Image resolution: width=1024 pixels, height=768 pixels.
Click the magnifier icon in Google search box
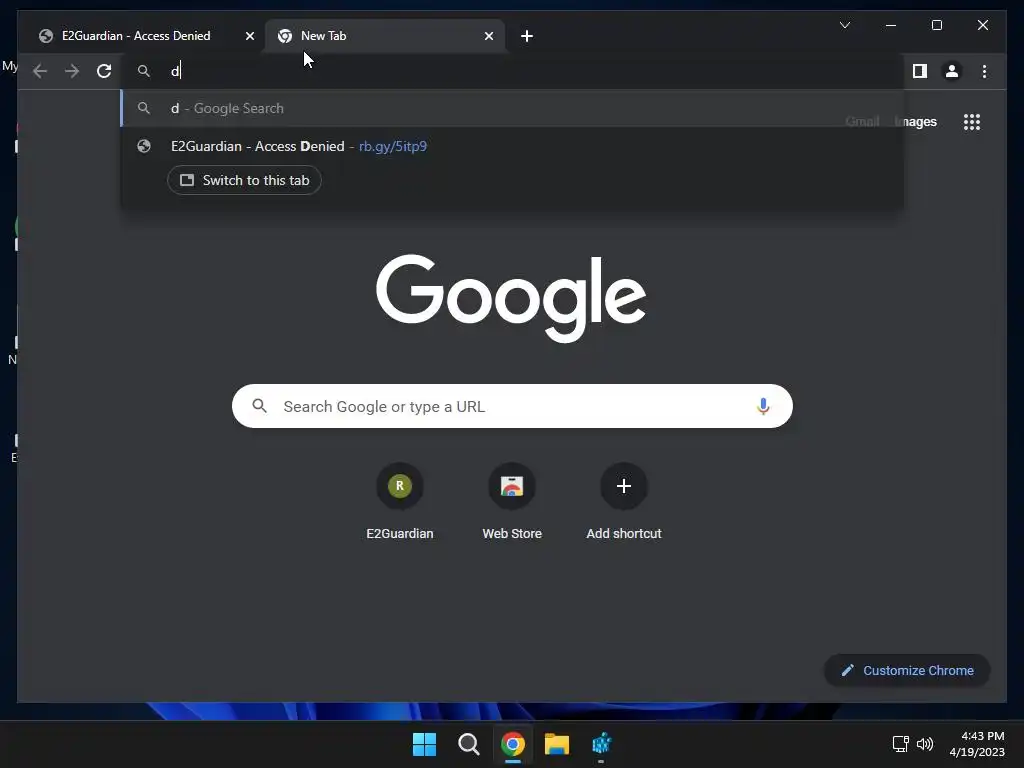[x=259, y=406]
